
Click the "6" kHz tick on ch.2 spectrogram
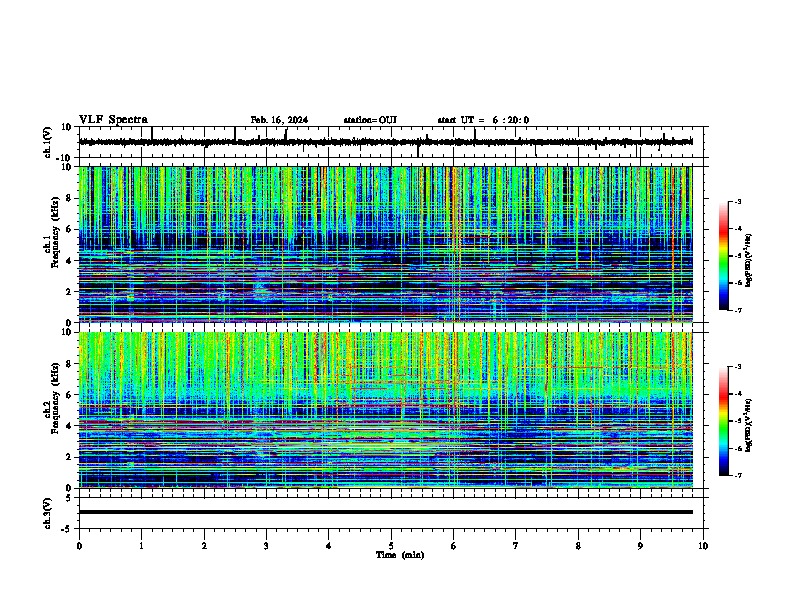point(69,395)
